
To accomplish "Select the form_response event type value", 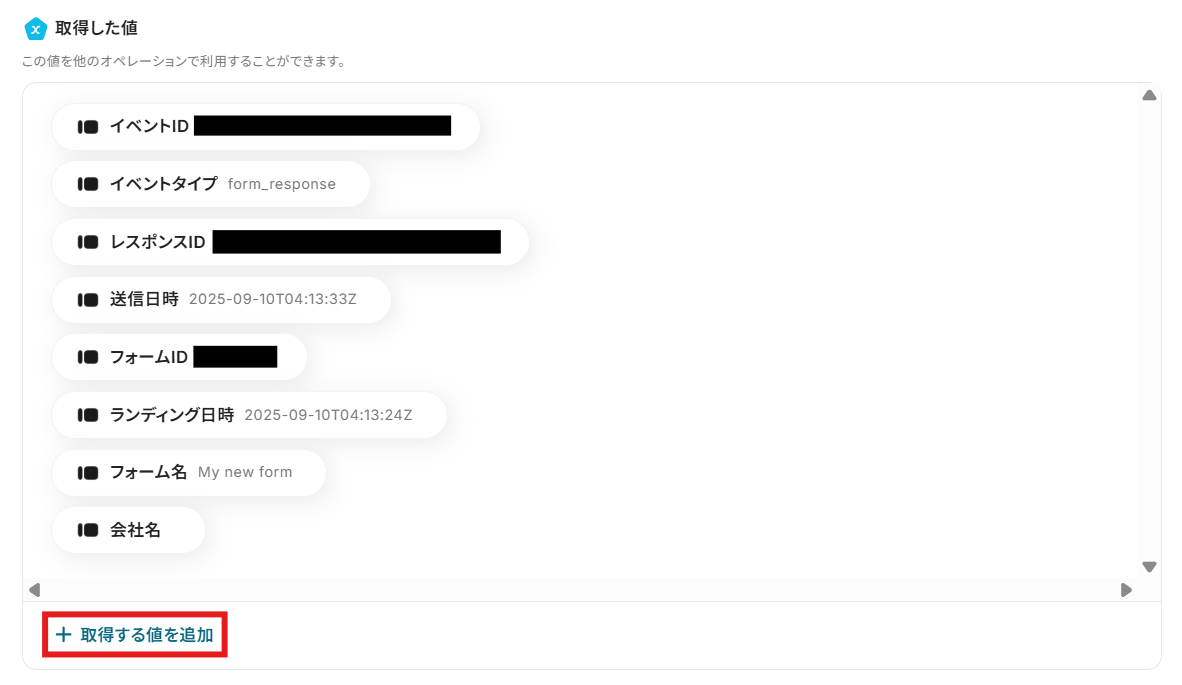I will [282, 184].
